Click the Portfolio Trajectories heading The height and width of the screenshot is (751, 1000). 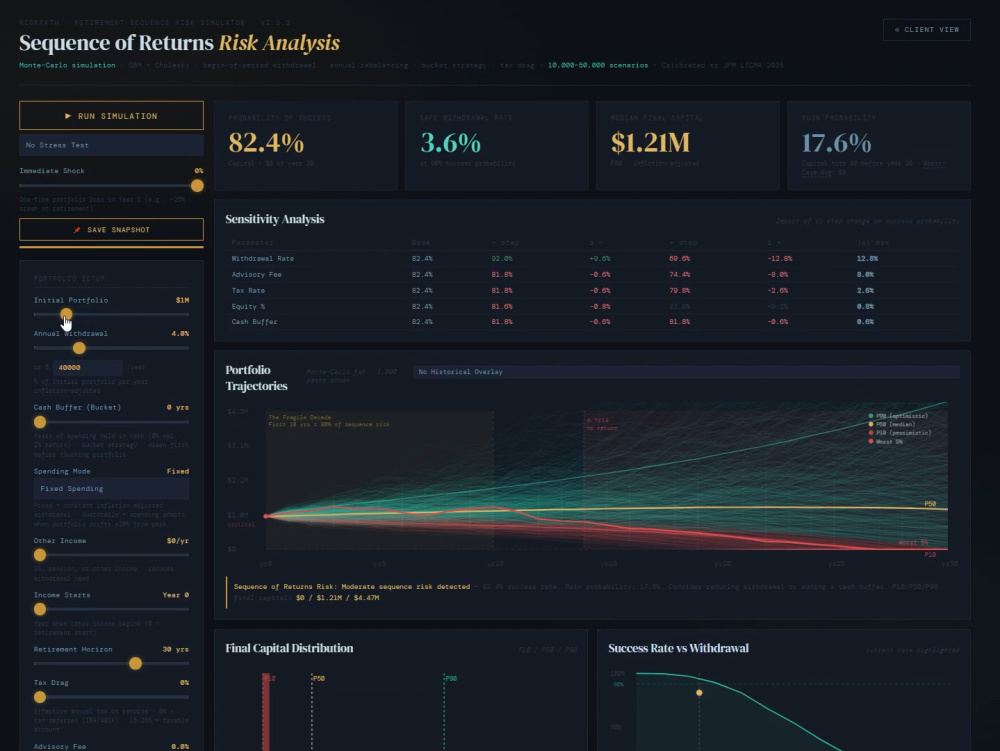point(256,378)
